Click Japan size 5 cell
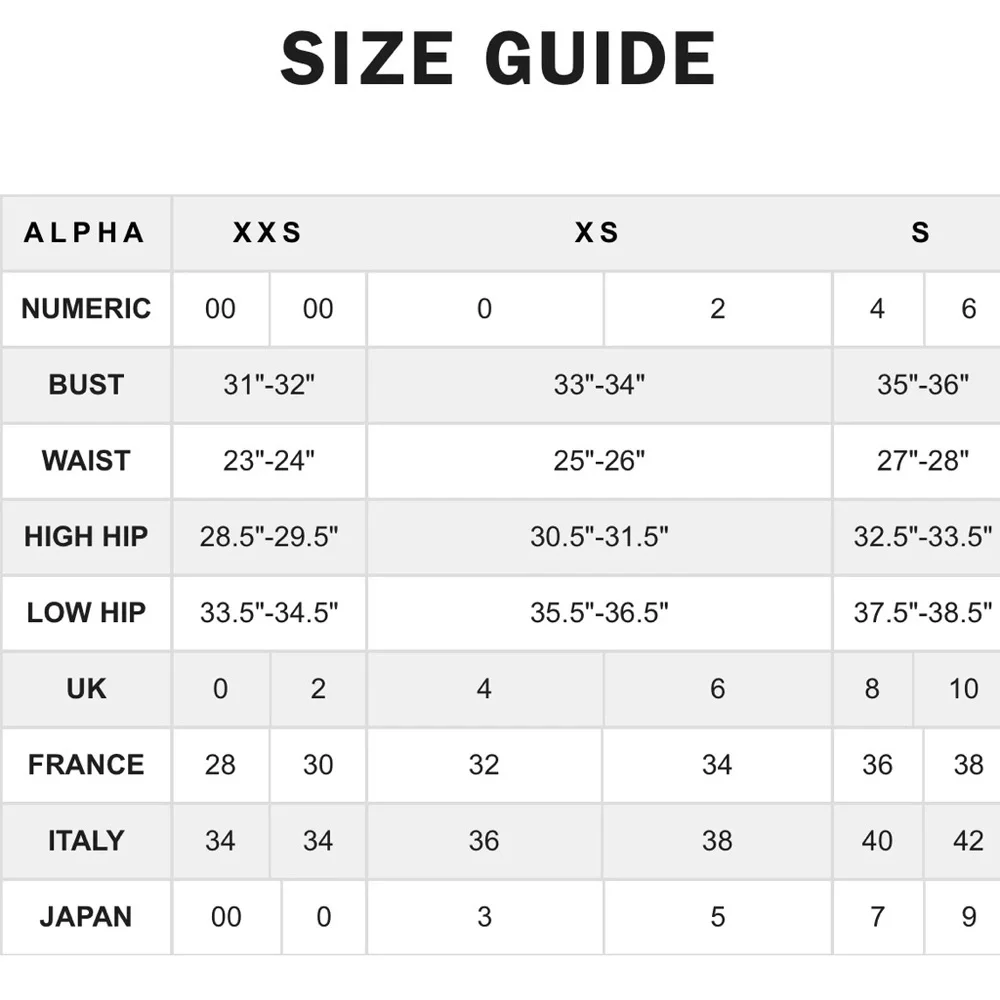The height and width of the screenshot is (1000, 1000). click(x=718, y=917)
